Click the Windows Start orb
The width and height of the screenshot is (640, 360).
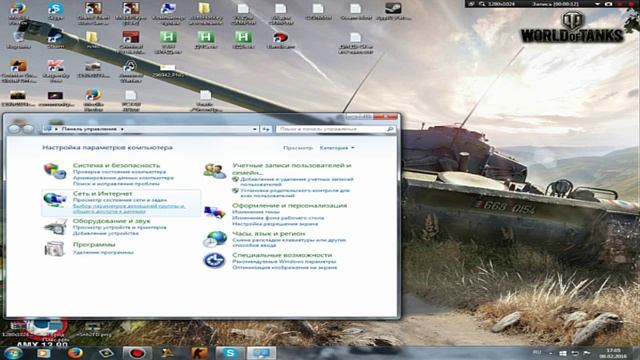[x=13, y=353]
